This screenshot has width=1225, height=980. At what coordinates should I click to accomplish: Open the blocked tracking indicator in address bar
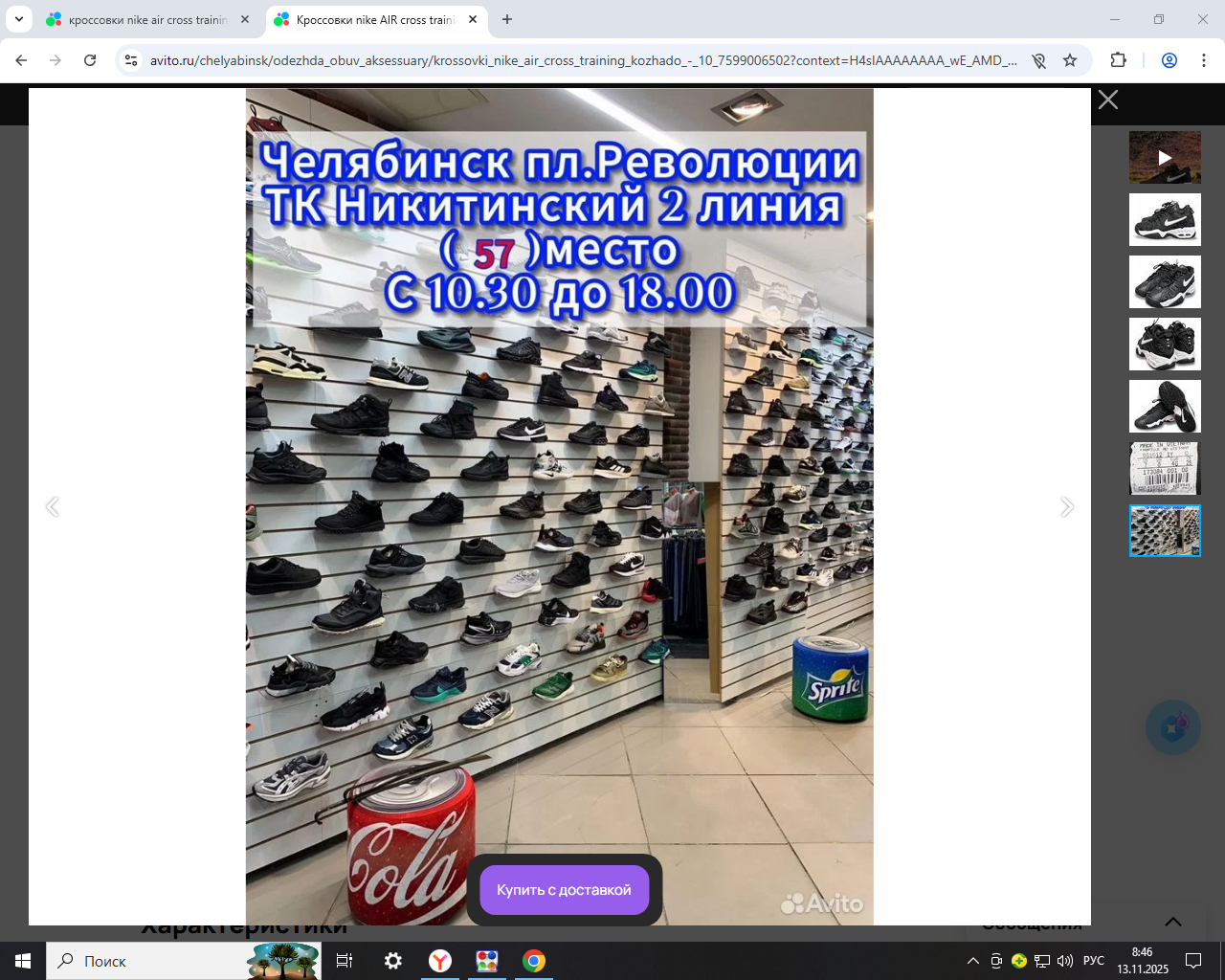point(1039,60)
